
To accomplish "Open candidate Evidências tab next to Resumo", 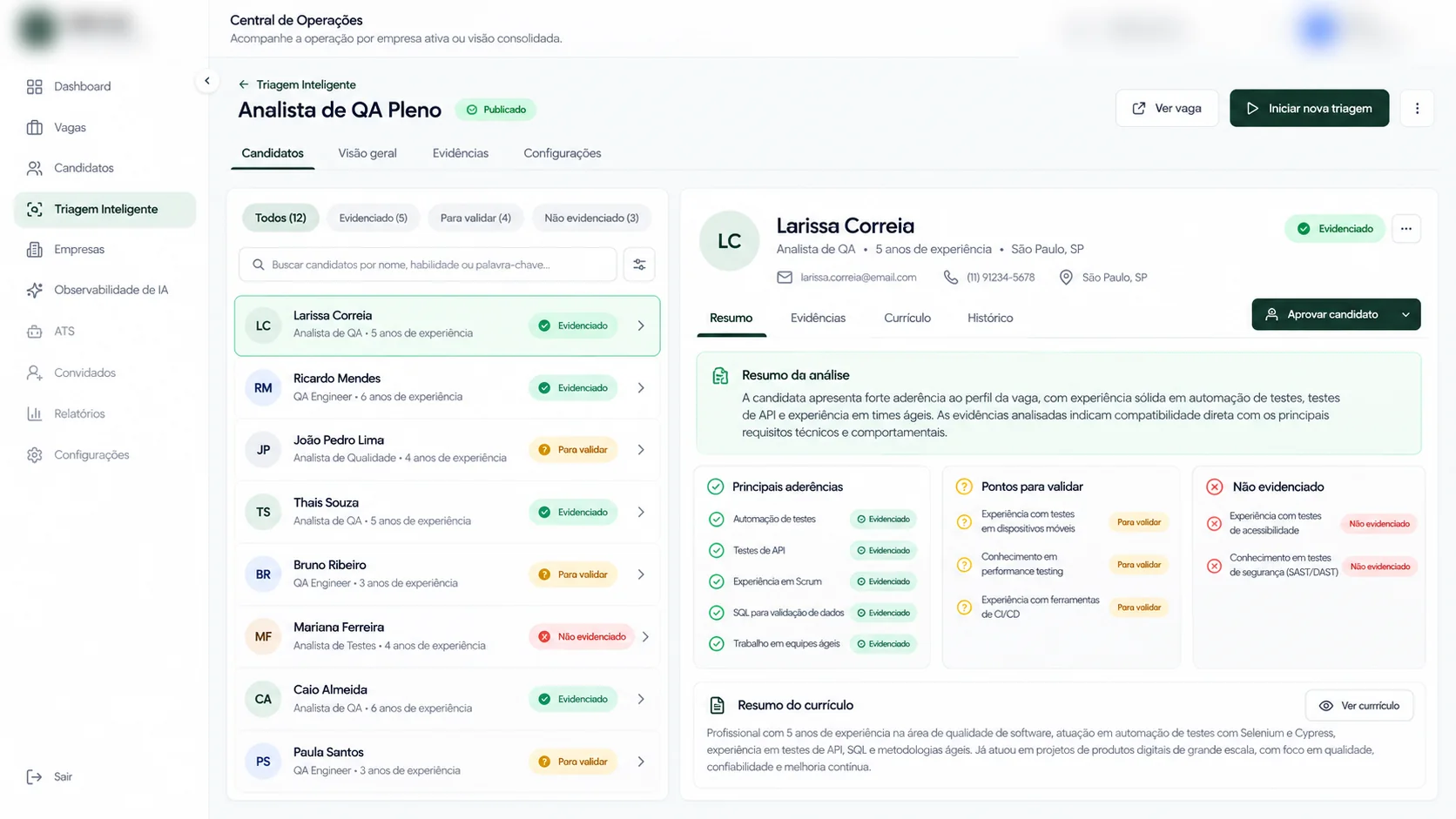I will click(x=818, y=318).
